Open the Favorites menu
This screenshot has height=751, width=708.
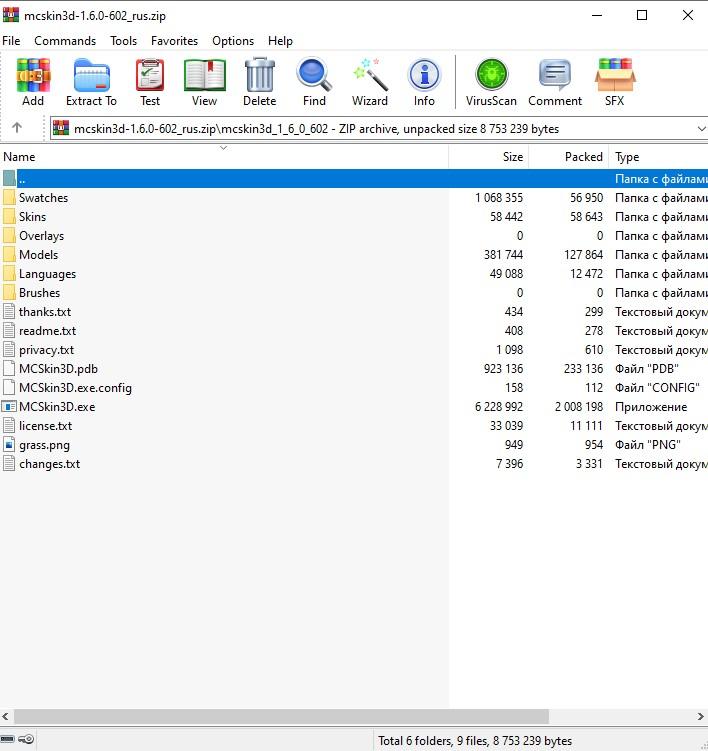[174, 41]
